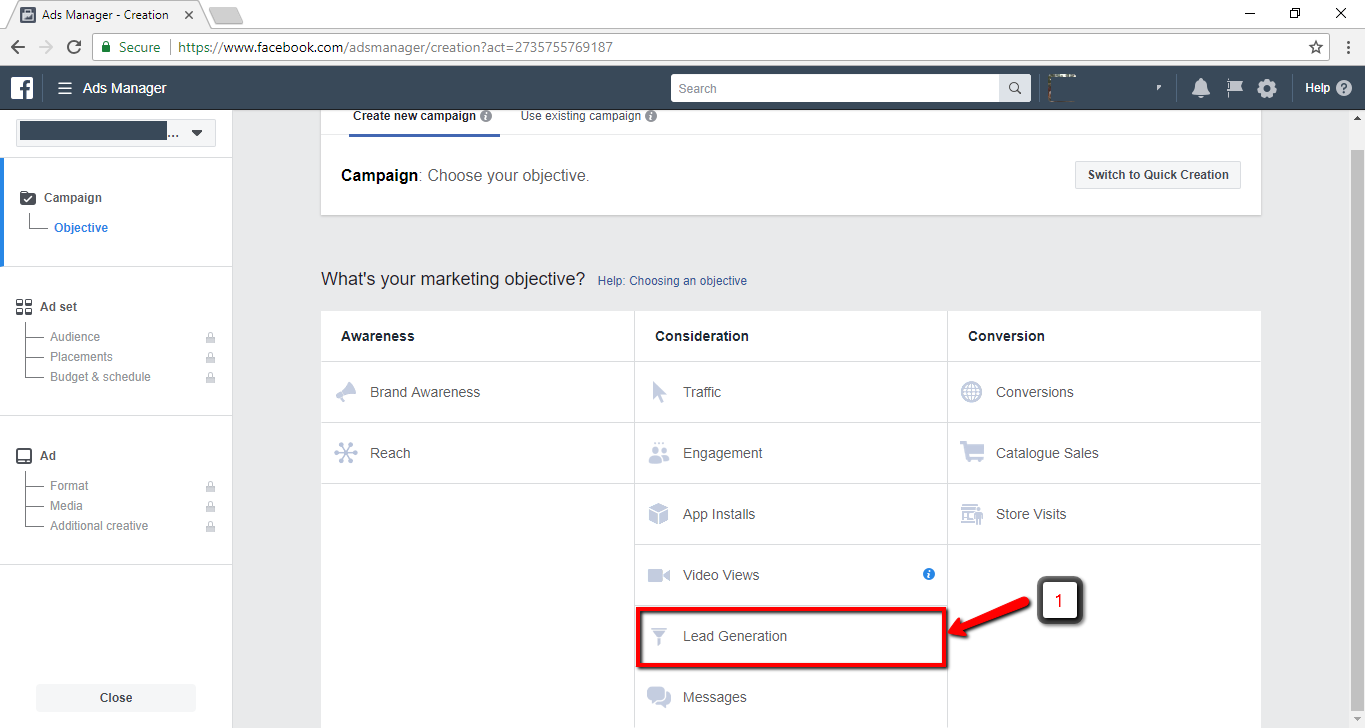
Task: Click the lock icon beside Format
Action: [x=211, y=487]
